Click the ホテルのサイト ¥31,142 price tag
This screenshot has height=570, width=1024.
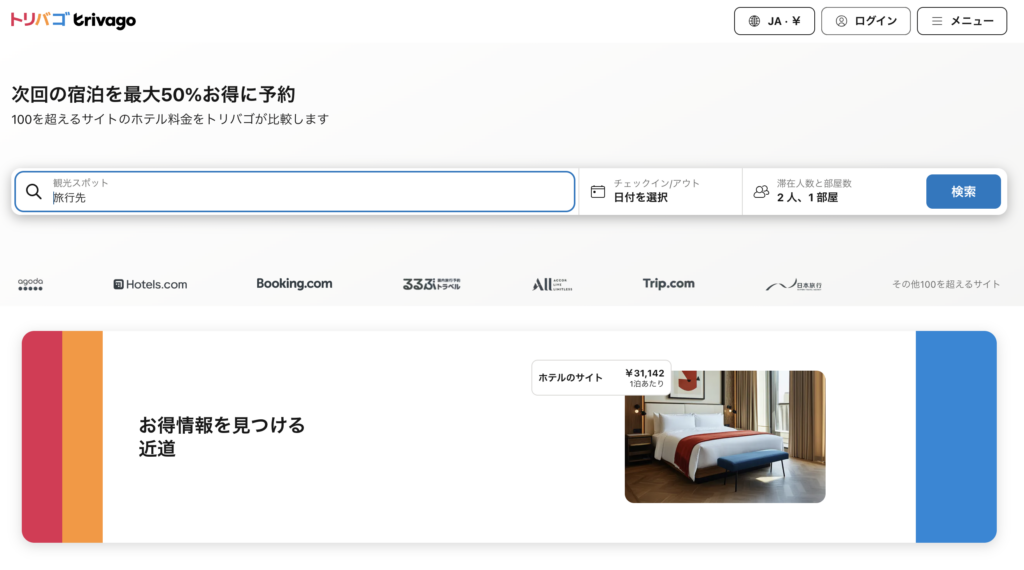click(600, 377)
